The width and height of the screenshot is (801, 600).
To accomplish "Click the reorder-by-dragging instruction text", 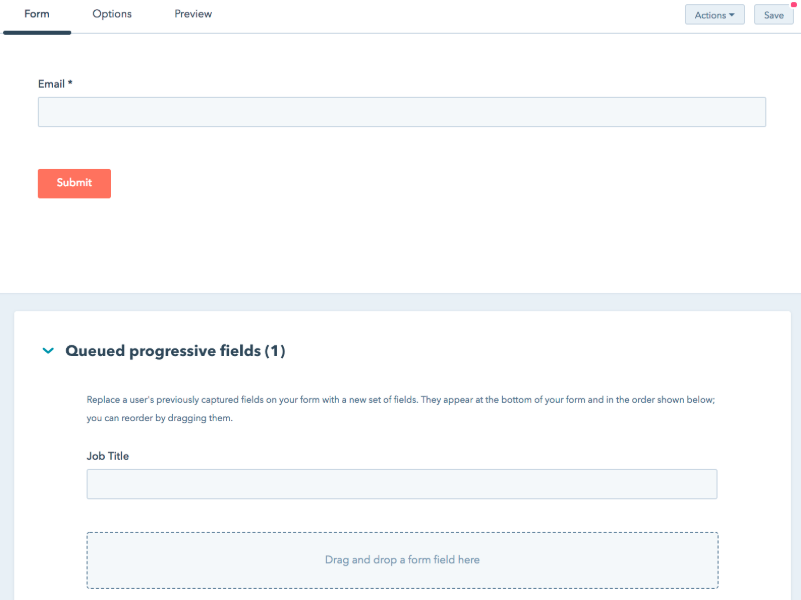I will point(400,407).
